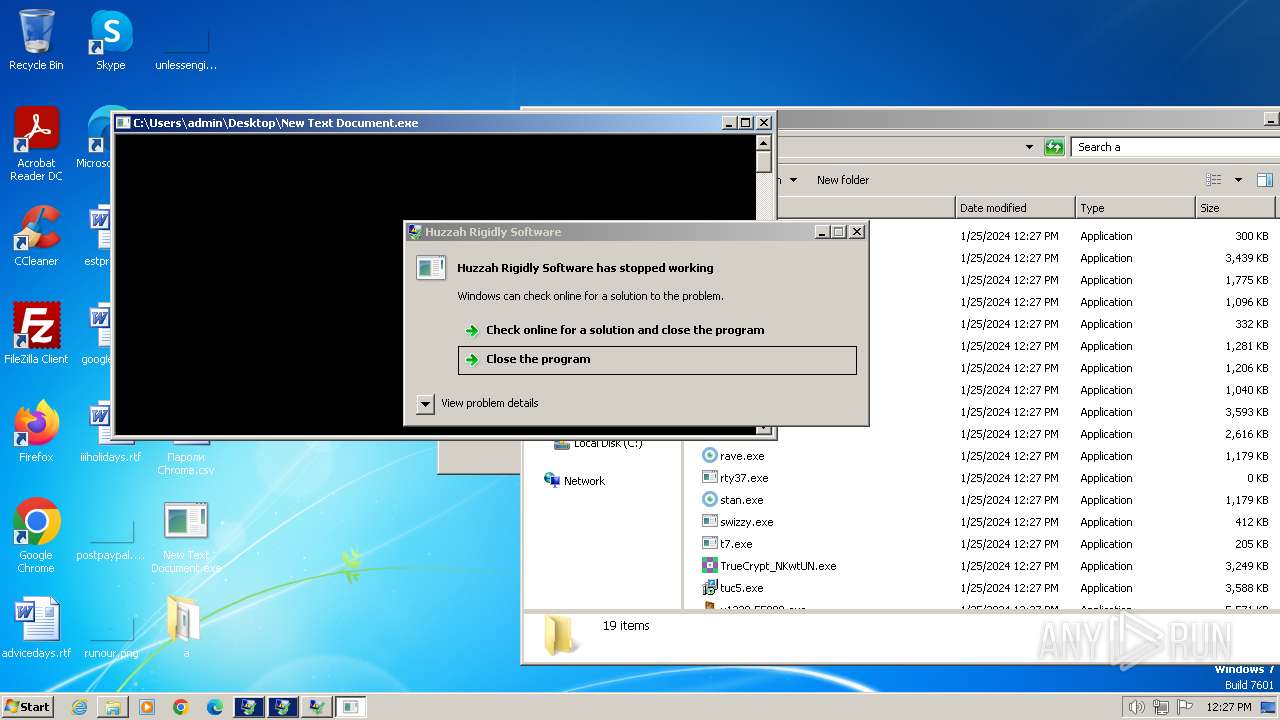The height and width of the screenshot is (720, 1280).
Task: Choose Close the program in the dialog
Action: coord(657,360)
